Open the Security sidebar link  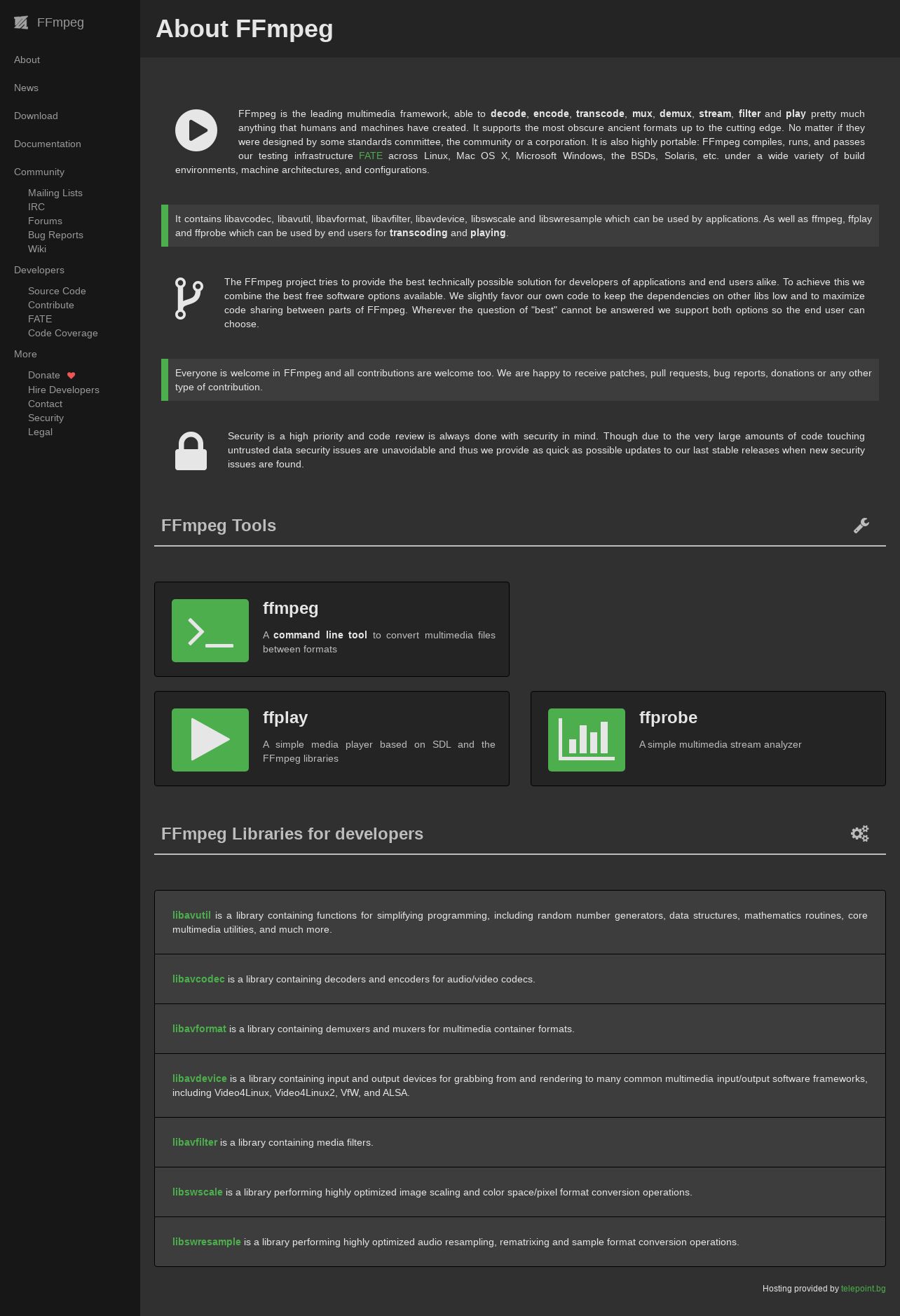pyautogui.click(x=46, y=418)
